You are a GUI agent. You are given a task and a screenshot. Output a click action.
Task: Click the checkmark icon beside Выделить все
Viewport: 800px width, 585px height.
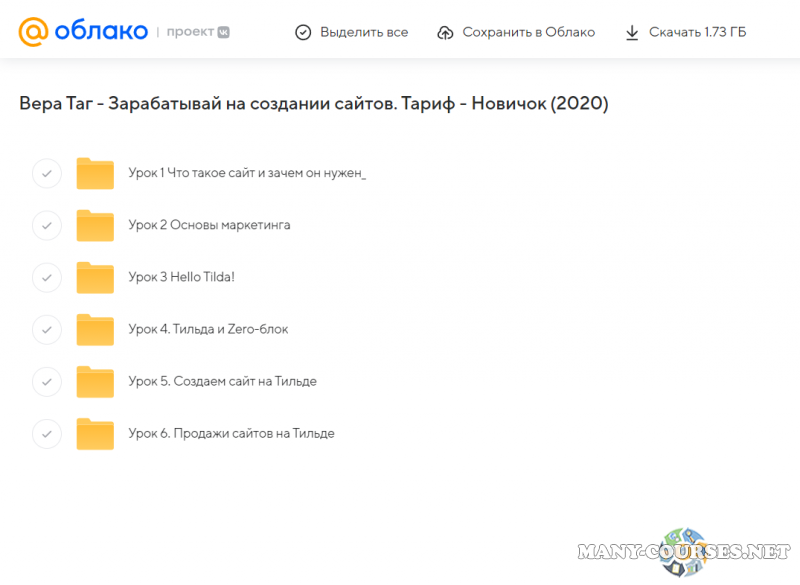point(302,31)
